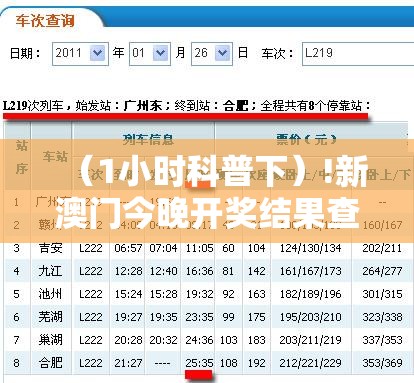Click arrival time 19:27
Image resolution: width=414 pixels, height=383 pixels.
coord(128,317)
